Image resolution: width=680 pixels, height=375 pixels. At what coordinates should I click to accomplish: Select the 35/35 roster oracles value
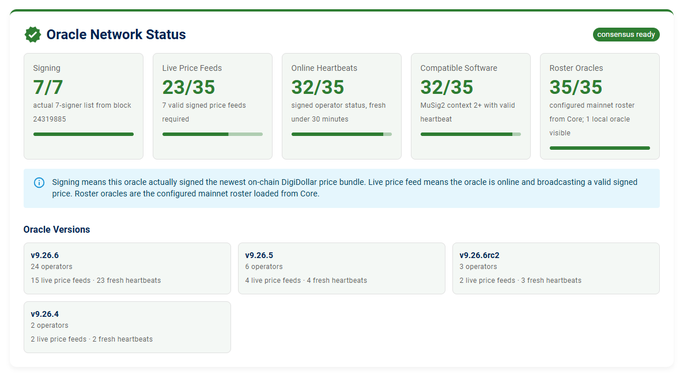coord(575,87)
